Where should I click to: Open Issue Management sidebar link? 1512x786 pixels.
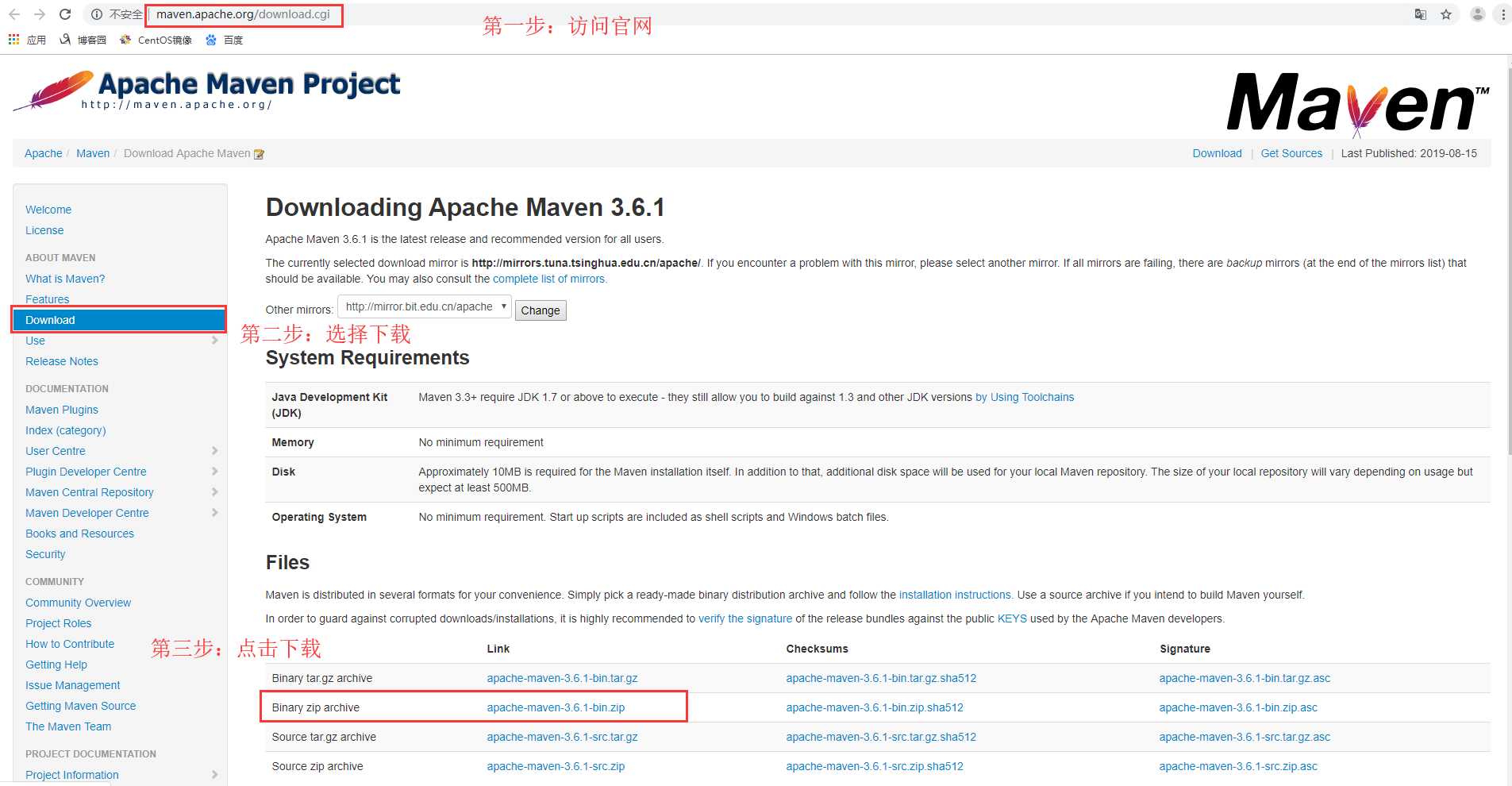(x=73, y=685)
